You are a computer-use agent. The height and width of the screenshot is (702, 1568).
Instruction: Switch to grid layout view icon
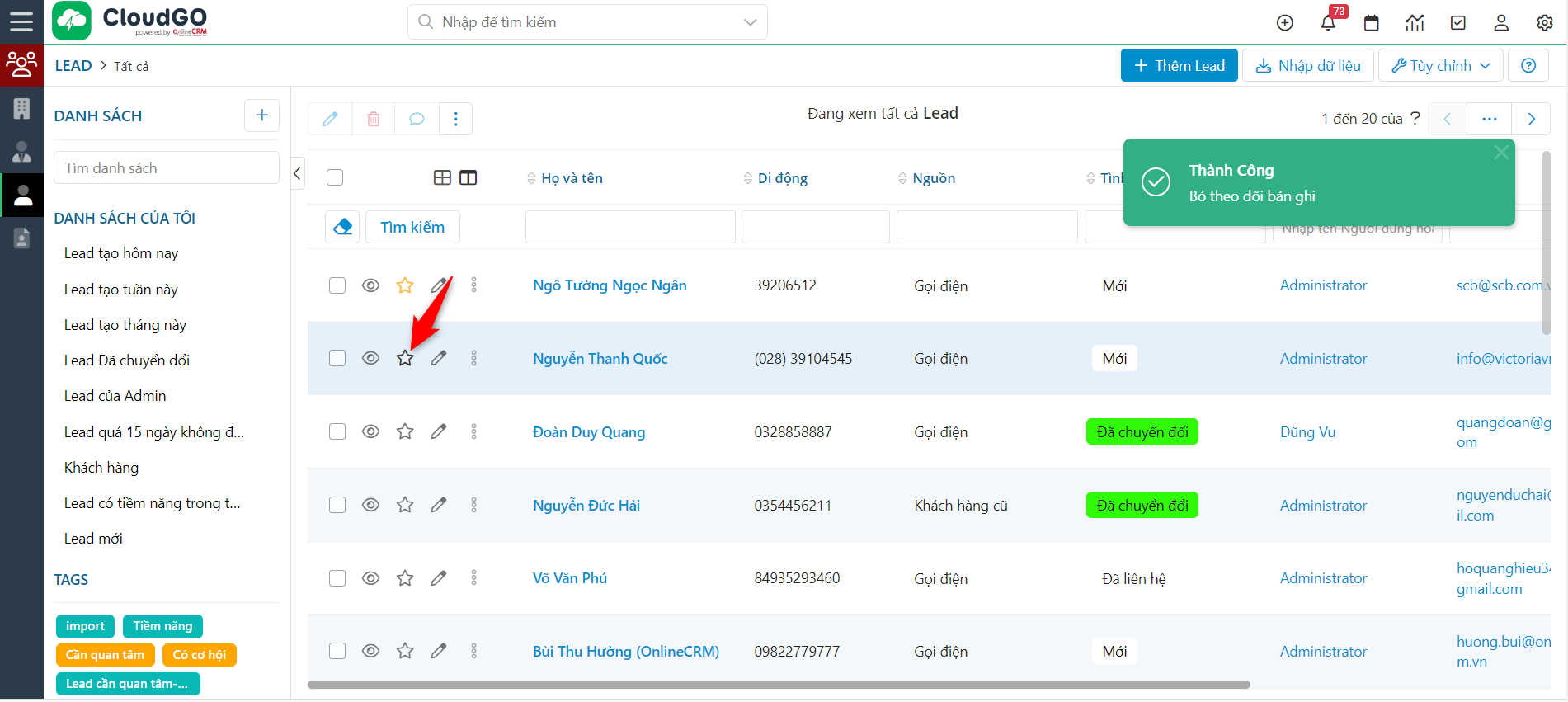point(442,177)
